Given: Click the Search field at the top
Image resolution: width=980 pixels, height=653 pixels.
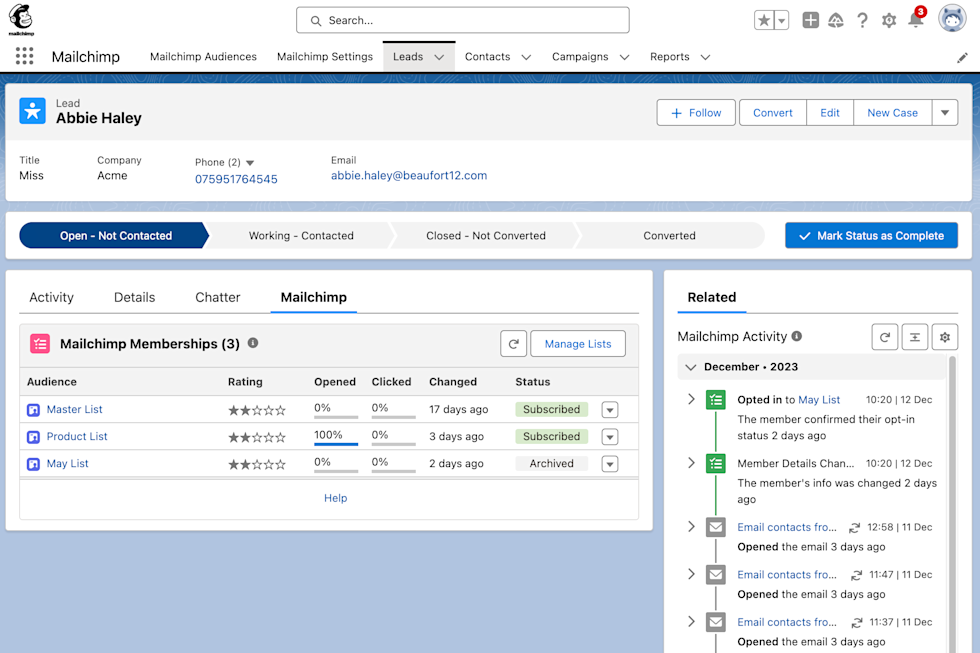Looking at the screenshot, I should [x=462, y=19].
